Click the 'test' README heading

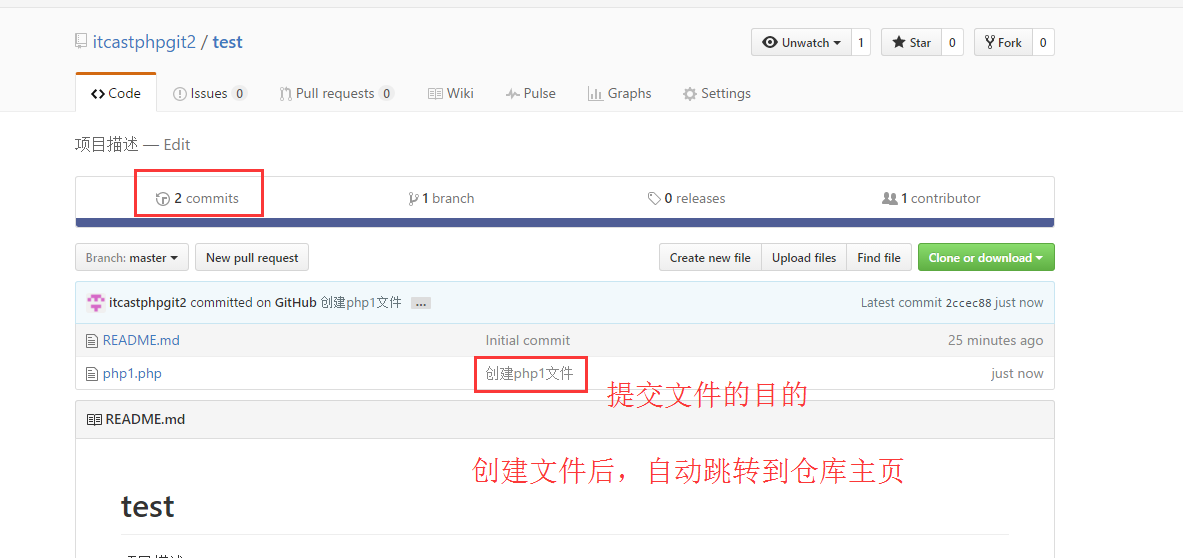click(148, 506)
